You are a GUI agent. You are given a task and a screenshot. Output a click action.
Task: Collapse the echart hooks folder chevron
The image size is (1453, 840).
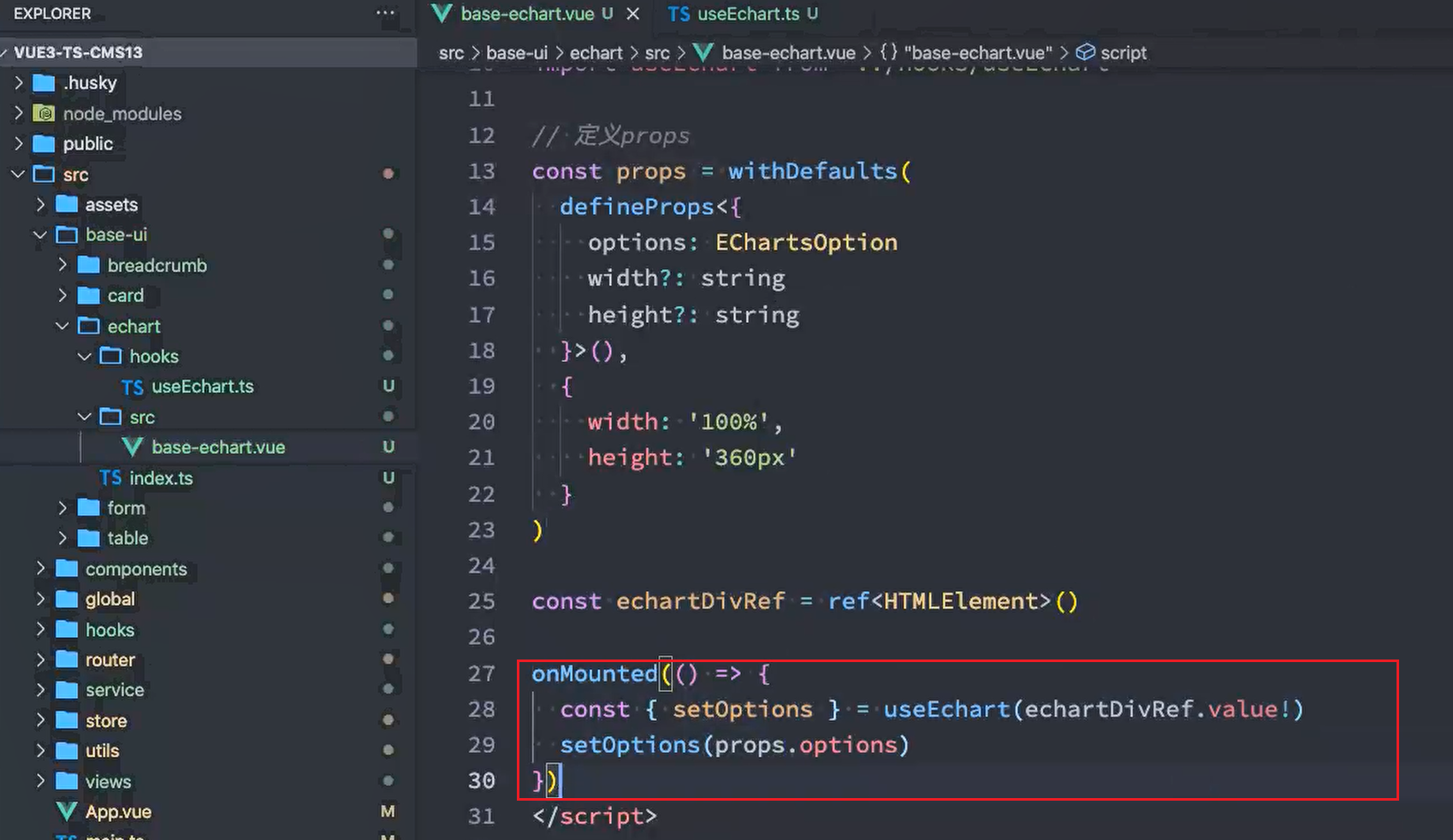click(85, 356)
